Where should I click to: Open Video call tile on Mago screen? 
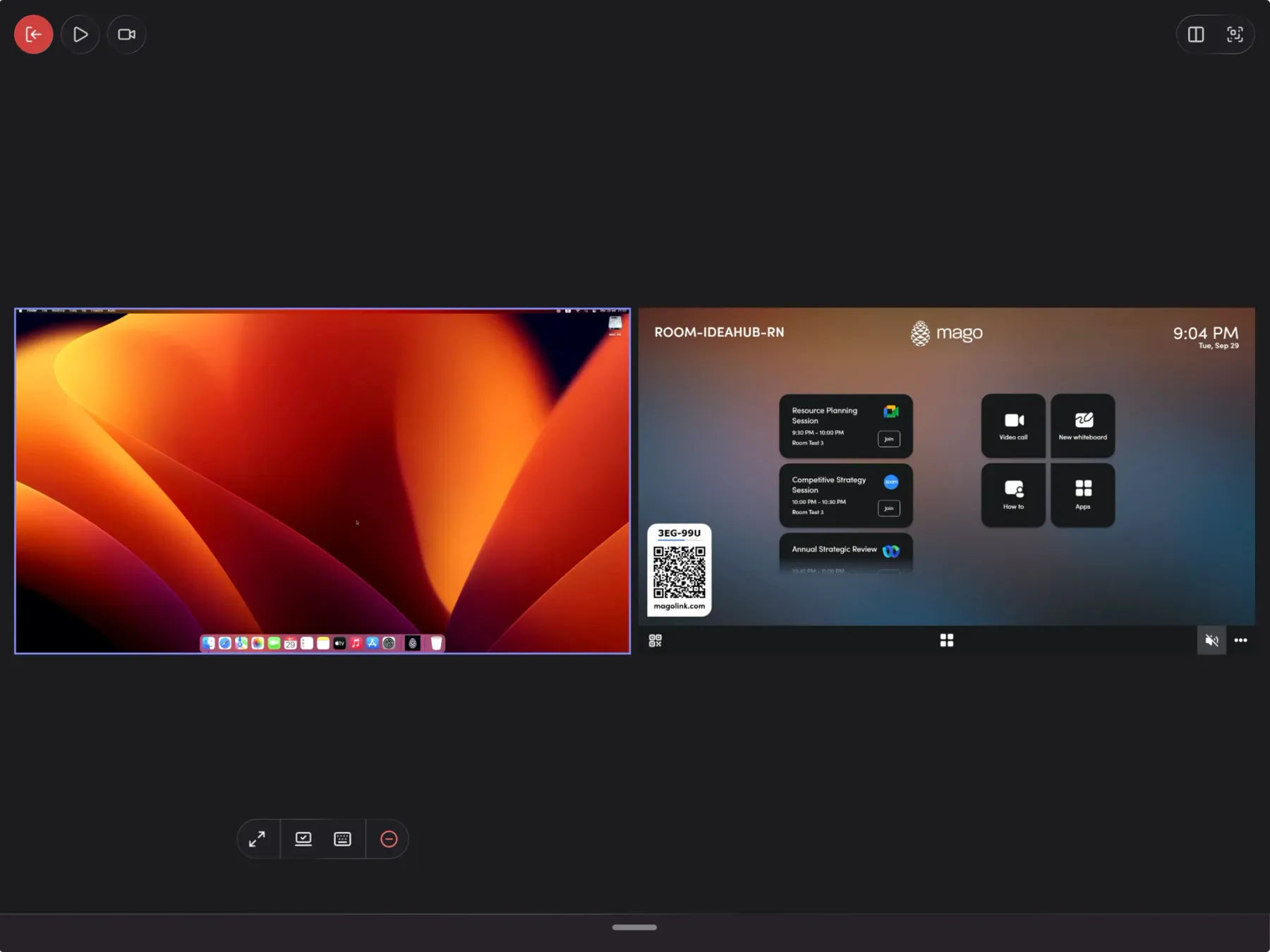pos(1013,426)
